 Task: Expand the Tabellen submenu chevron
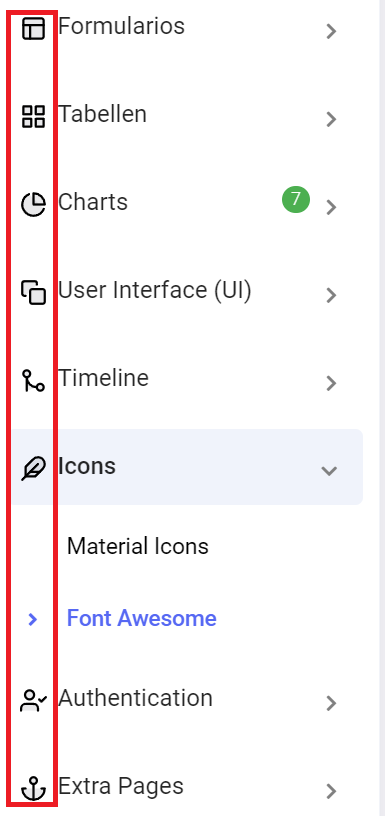pos(330,120)
